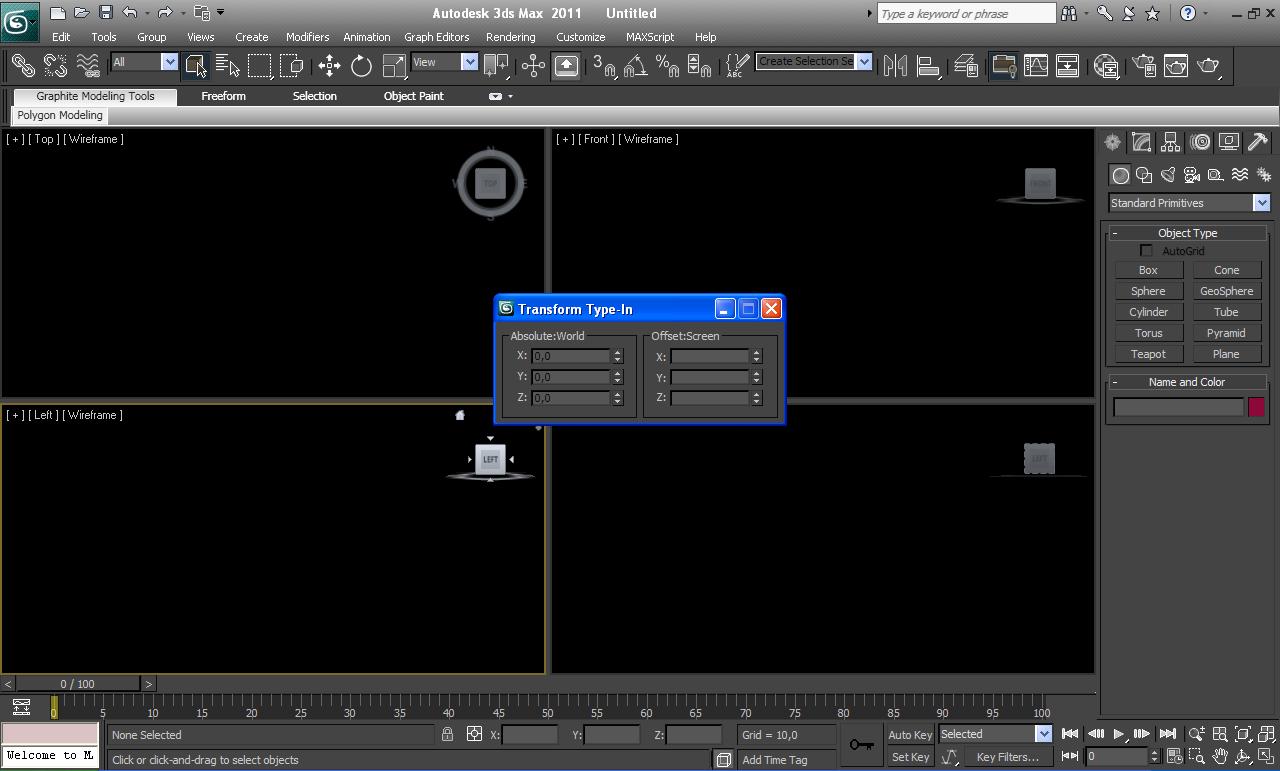This screenshot has height=771, width=1280.
Task: Click the object color swatch
Action: pos(1256,407)
